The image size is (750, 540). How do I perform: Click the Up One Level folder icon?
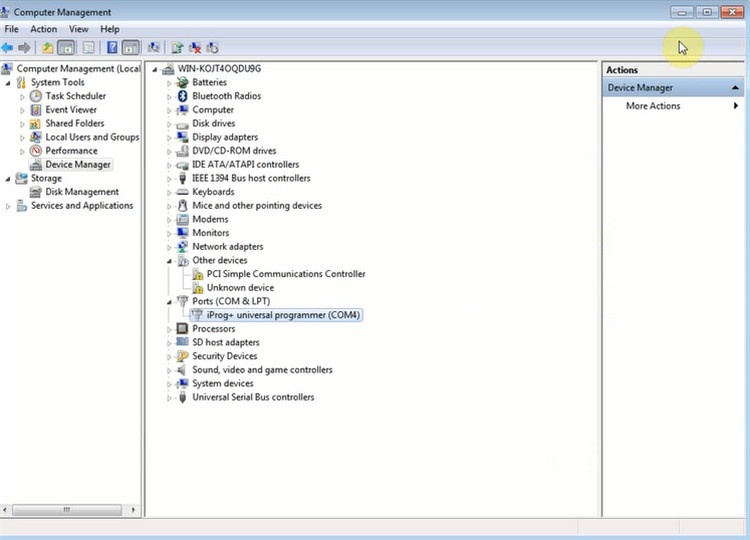48,47
